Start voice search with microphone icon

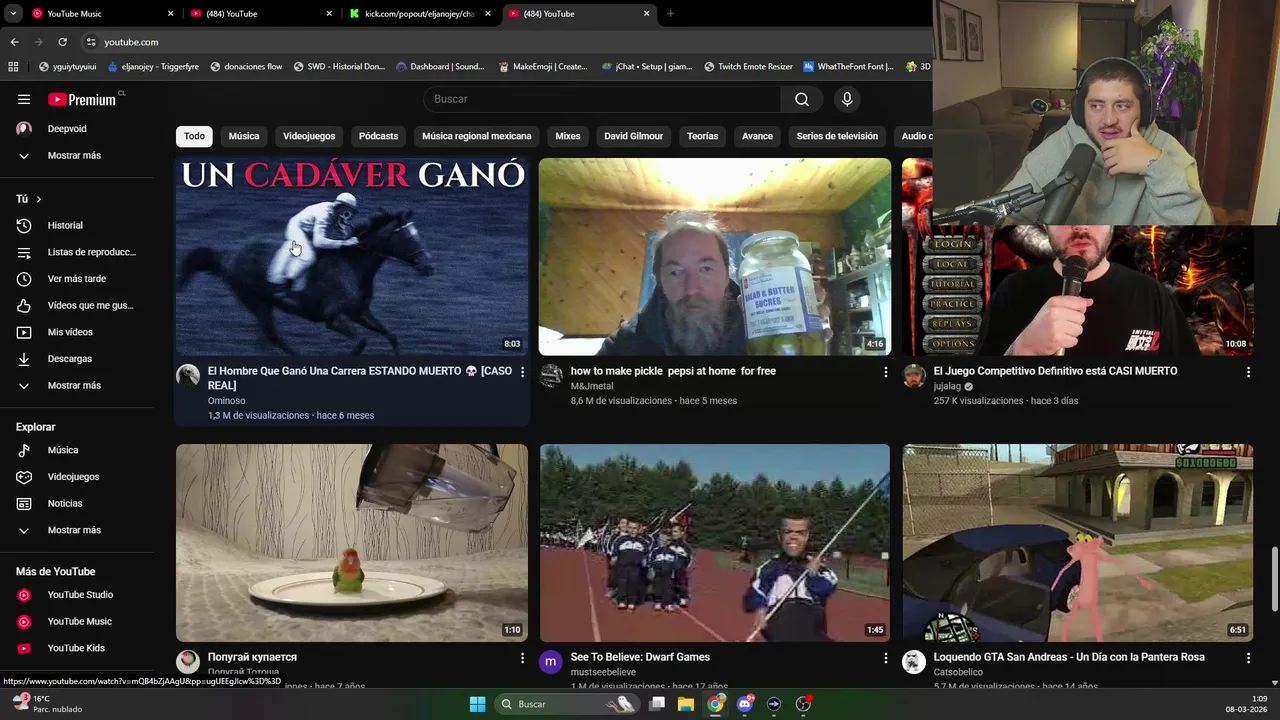[x=847, y=99]
